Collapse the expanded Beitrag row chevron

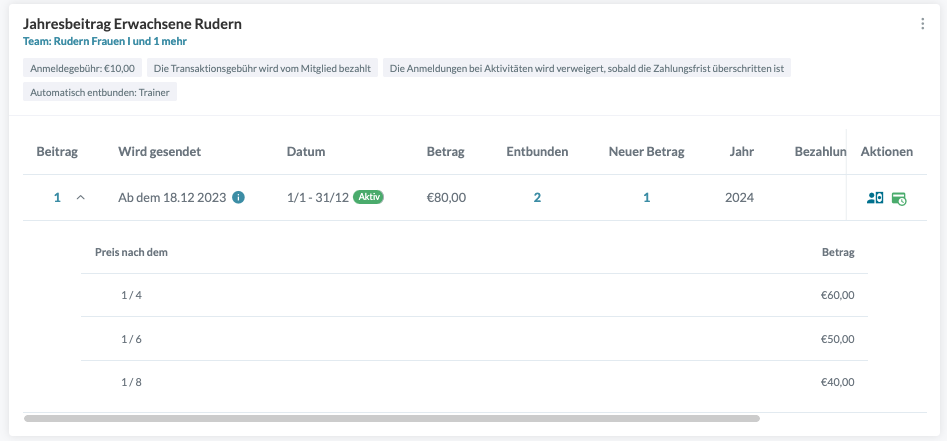coord(81,198)
